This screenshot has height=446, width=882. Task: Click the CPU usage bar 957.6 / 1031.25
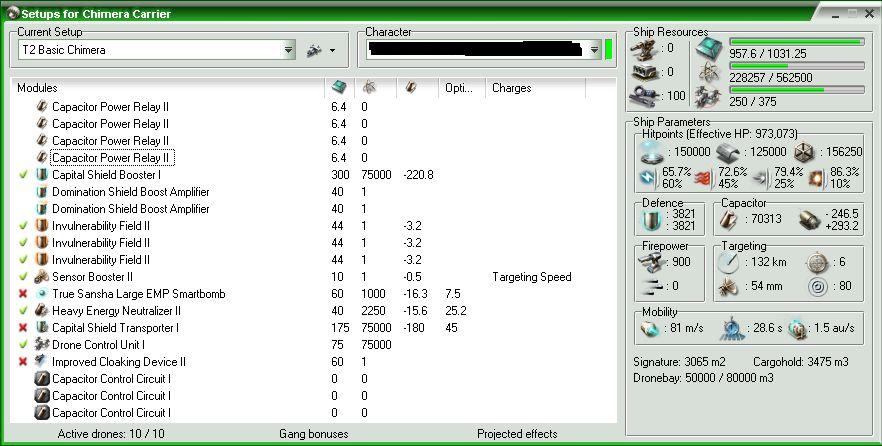tap(796, 42)
